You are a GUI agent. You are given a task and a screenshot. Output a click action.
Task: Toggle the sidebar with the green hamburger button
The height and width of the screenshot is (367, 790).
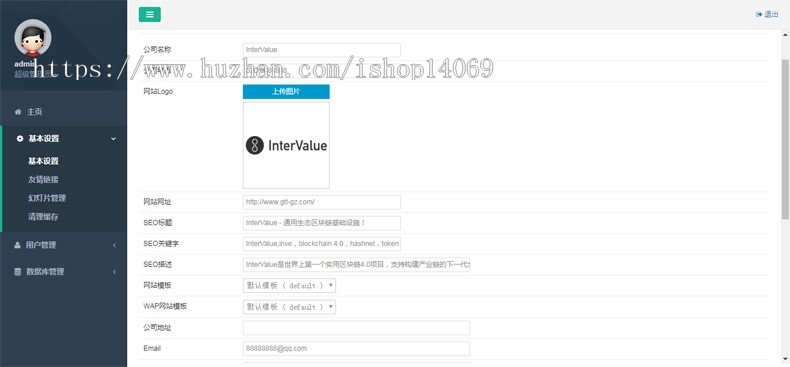[150, 15]
